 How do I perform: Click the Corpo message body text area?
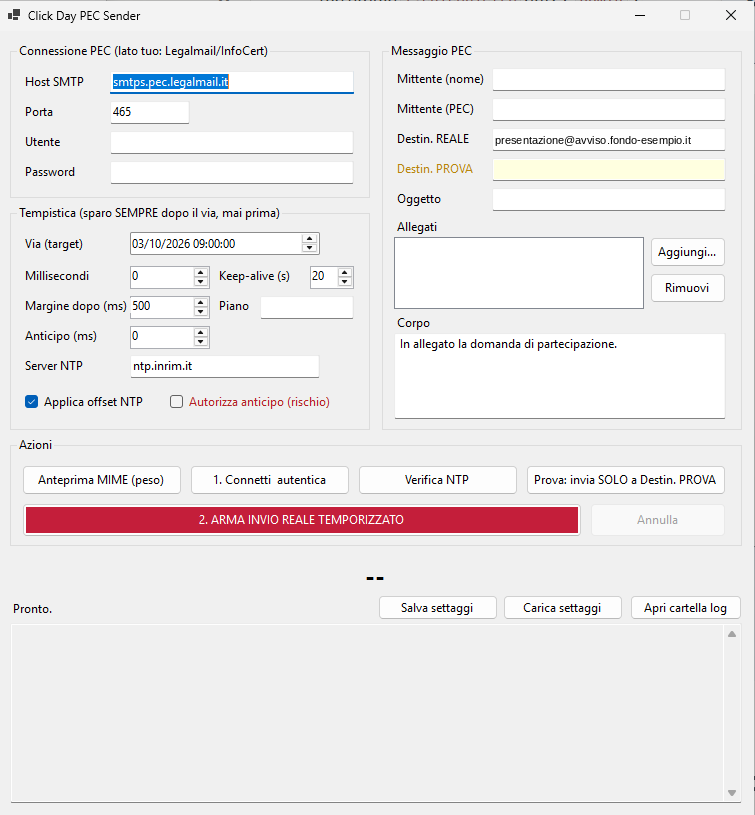click(560, 376)
